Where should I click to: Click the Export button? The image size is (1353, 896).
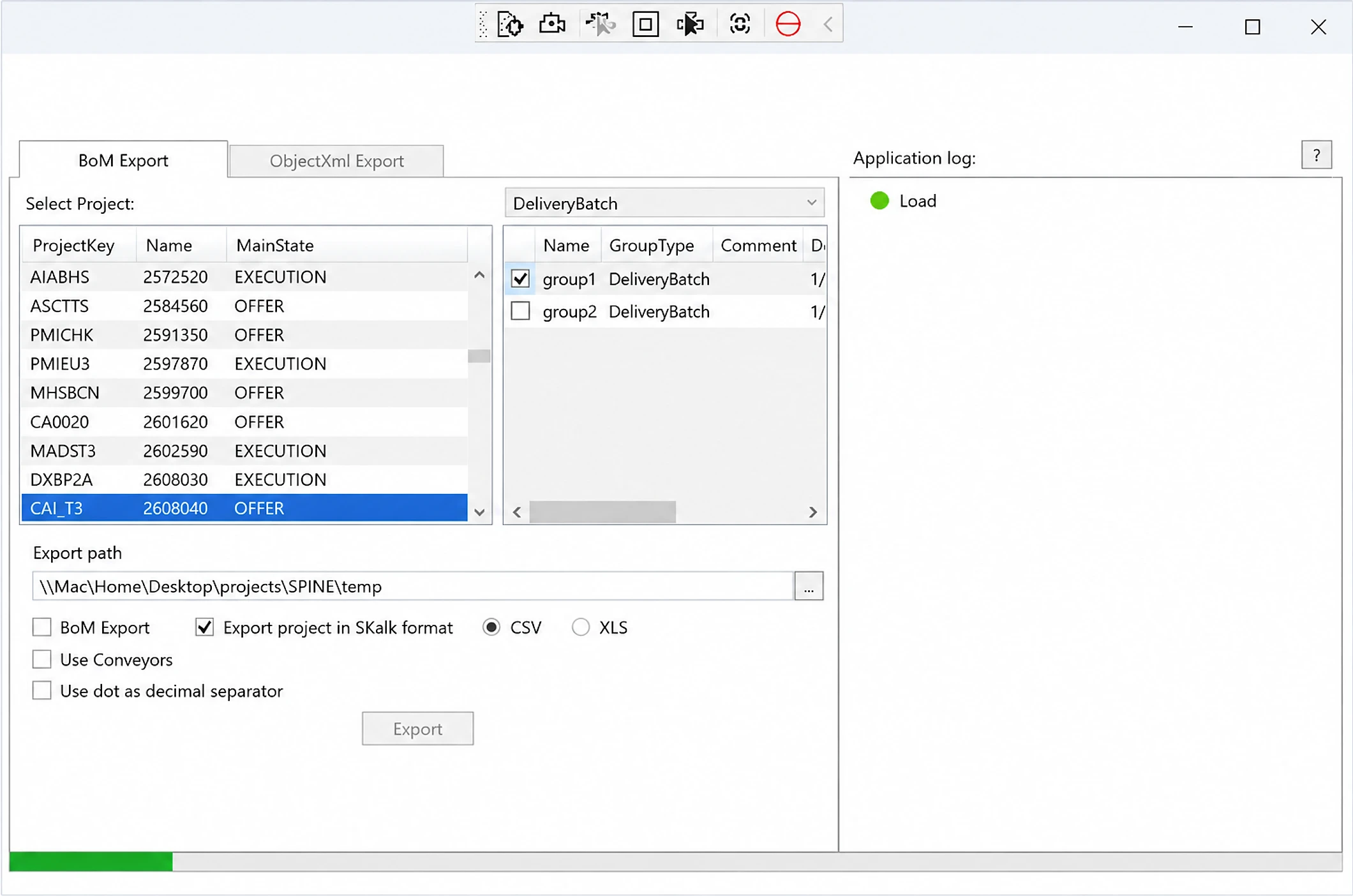[x=417, y=728]
